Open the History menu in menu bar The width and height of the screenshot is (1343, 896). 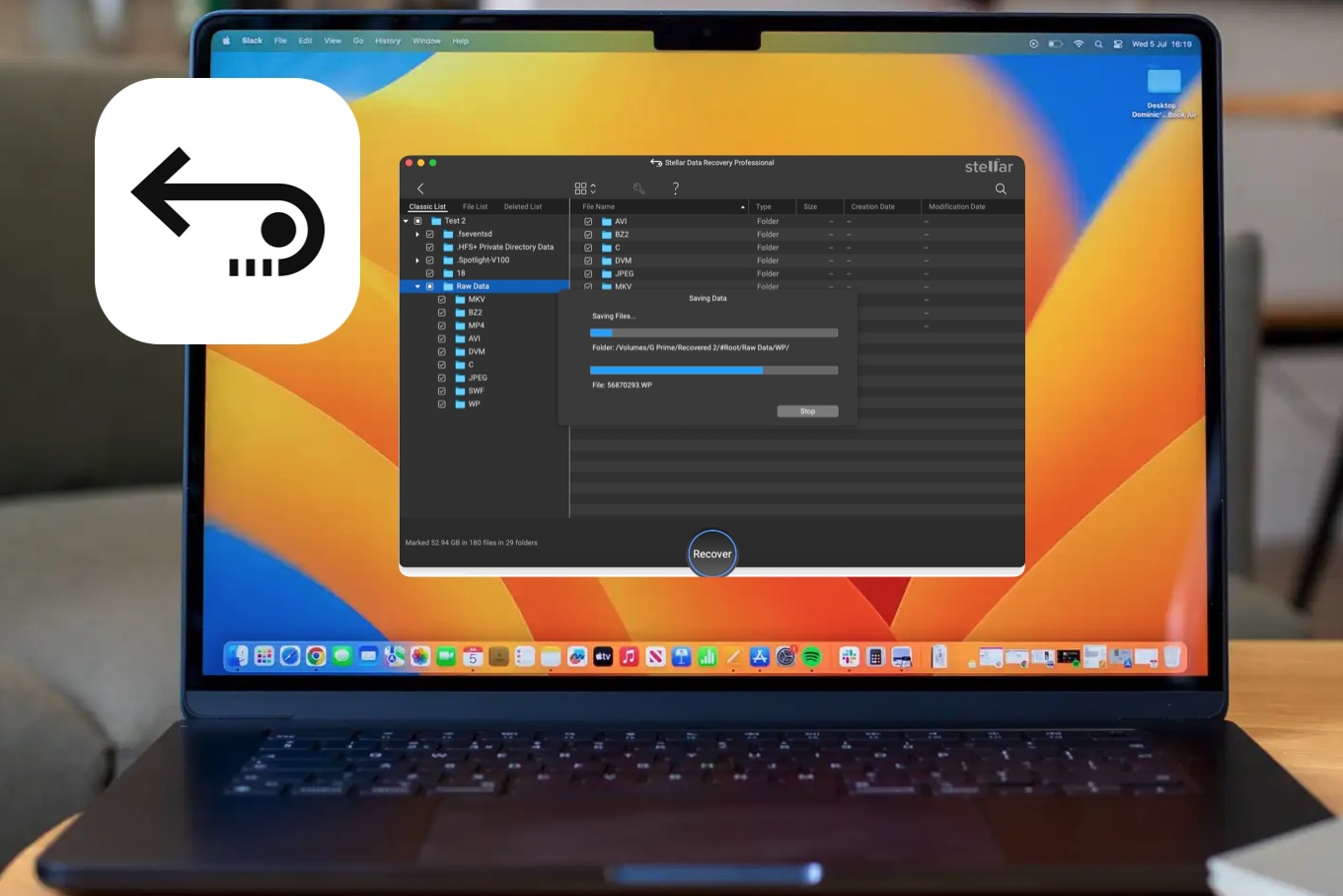388,41
